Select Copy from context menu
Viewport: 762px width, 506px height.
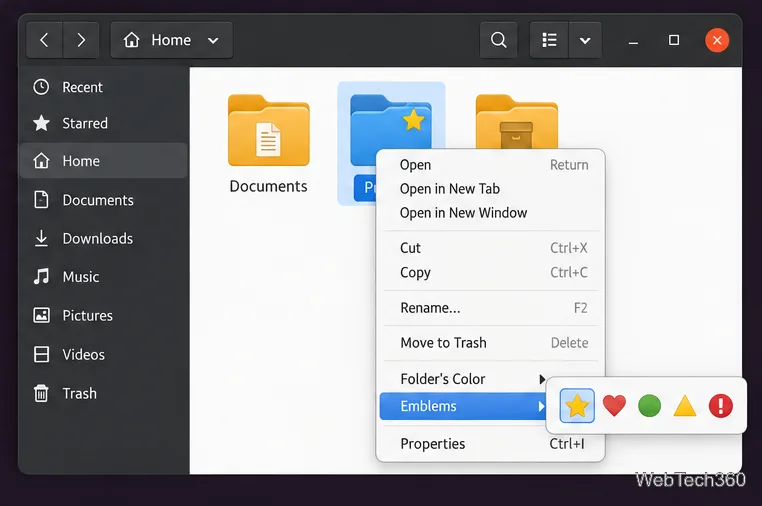click(491, 273)
